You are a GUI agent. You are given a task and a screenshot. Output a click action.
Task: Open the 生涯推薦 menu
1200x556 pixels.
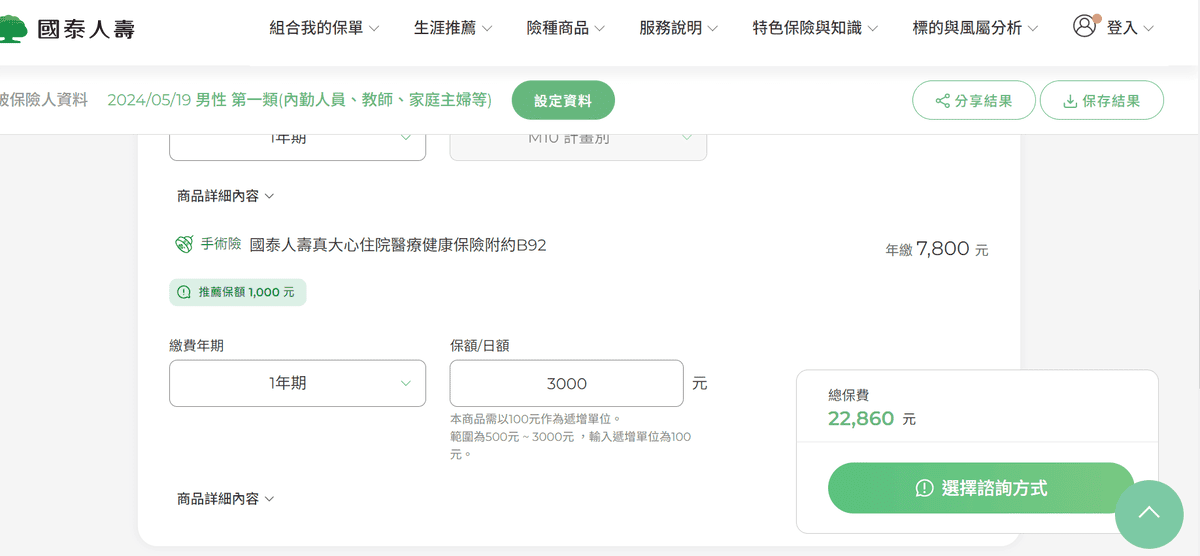(453, 28)
